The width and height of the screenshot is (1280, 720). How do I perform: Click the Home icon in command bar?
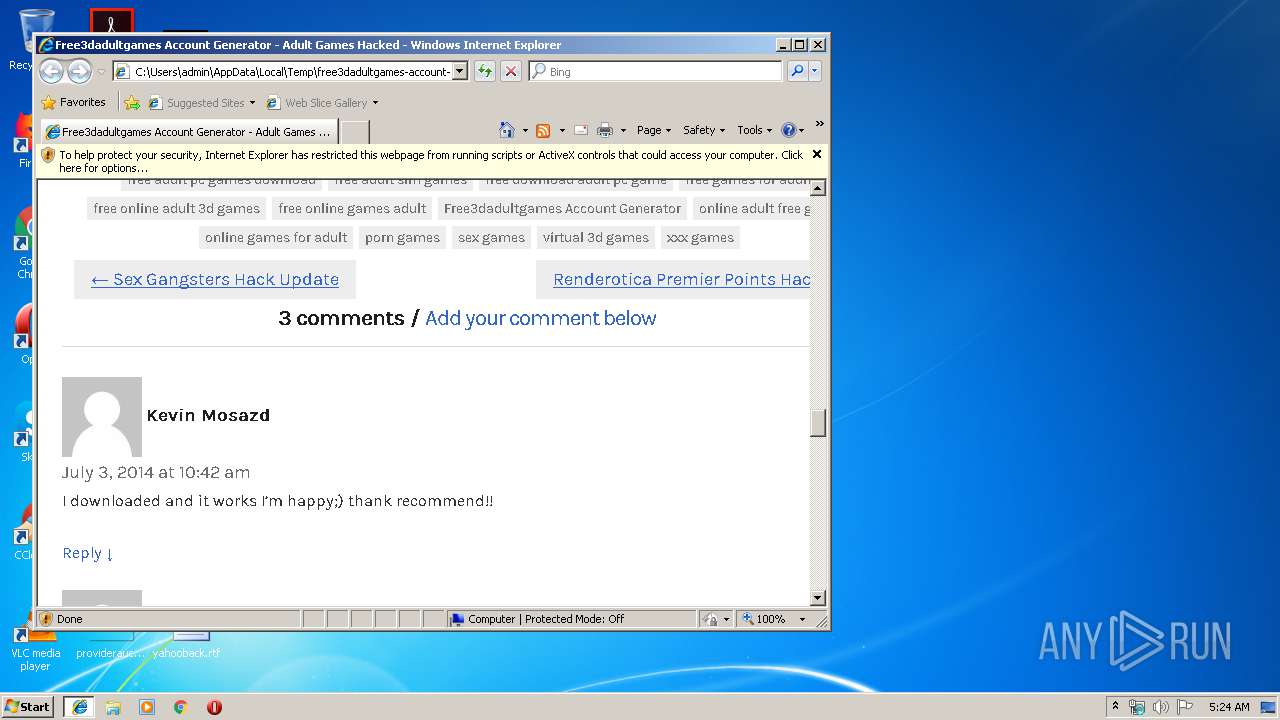[507, 130]
